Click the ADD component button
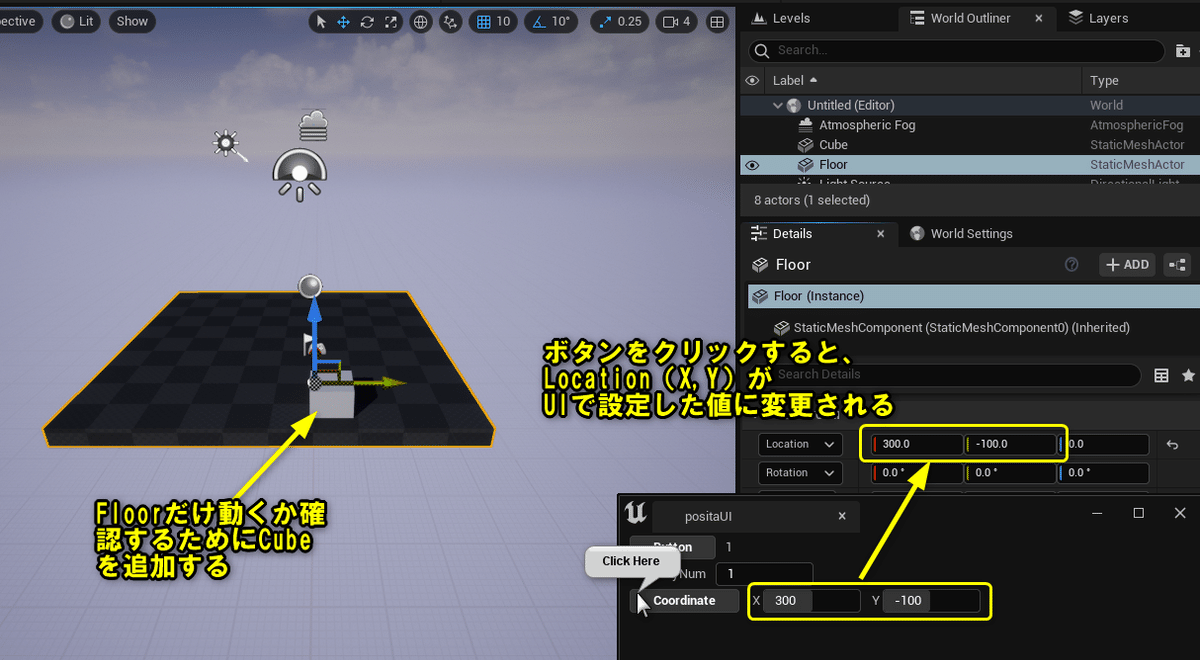Image resolution: width=1200 pixels, height=660 pixels. tap(1127, 265)
